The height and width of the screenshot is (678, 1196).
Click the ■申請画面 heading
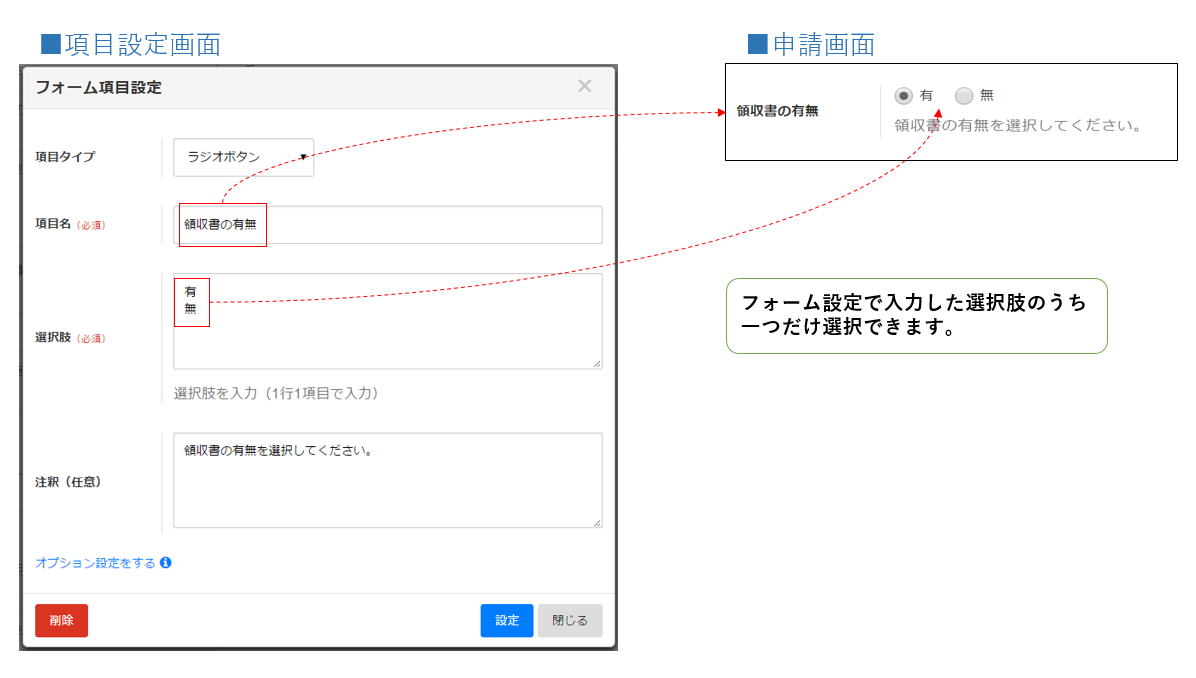(x=811, y=45)
